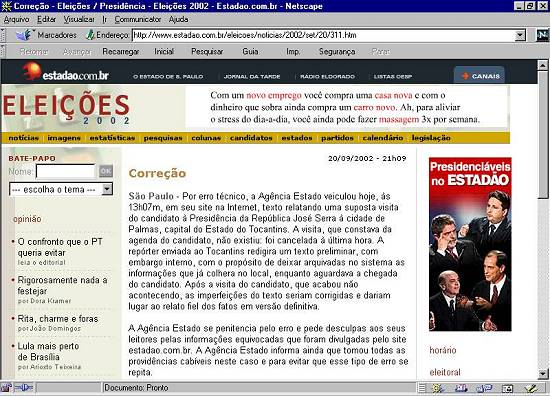Click the Parar stop toolbar button
Screen dimensions: 550x396
[381, 52]
